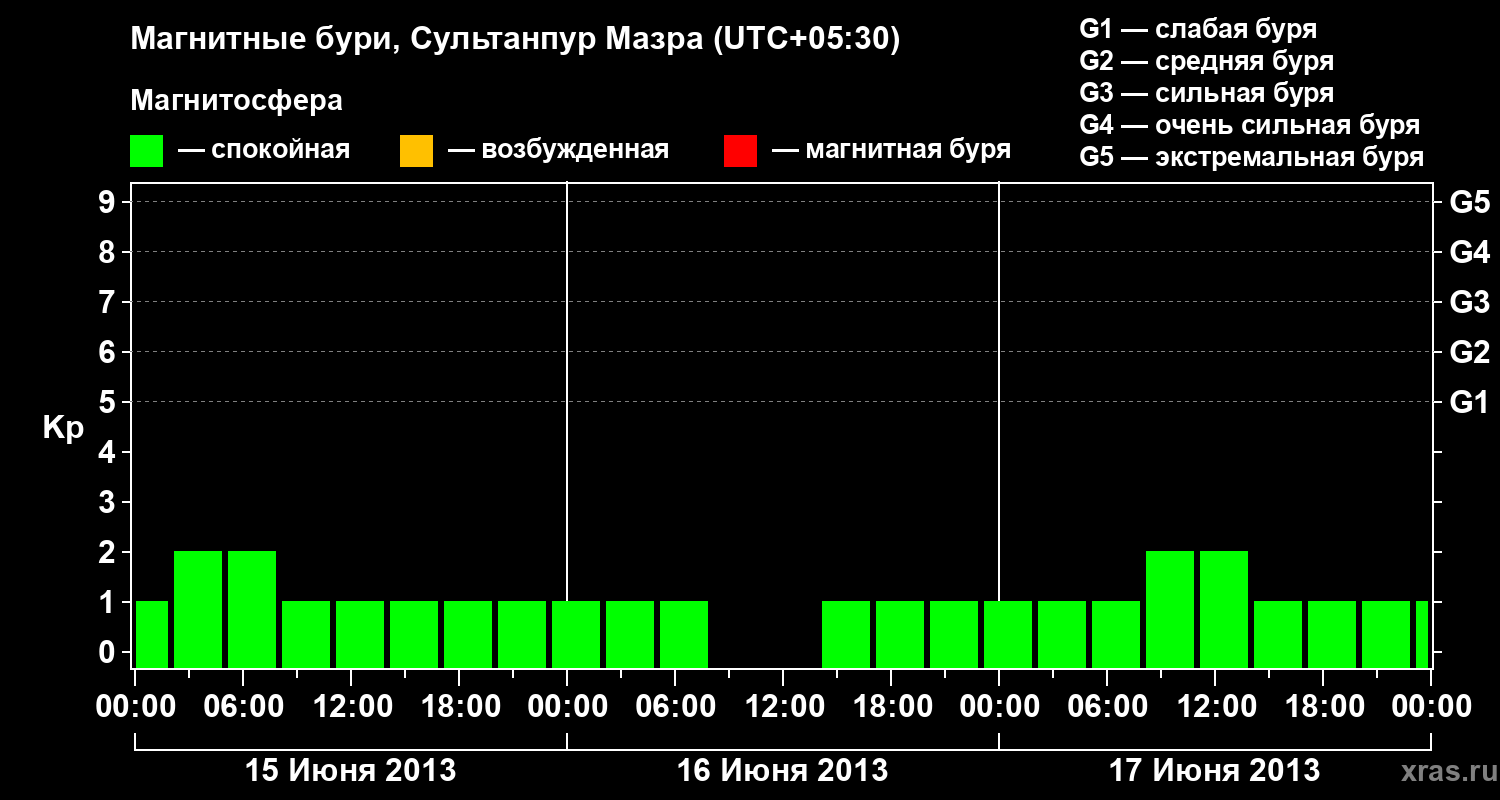Click the 'G5 — экстремальная буря' legend line
The image size is (1500, 800).
(x=1251, y=157)
